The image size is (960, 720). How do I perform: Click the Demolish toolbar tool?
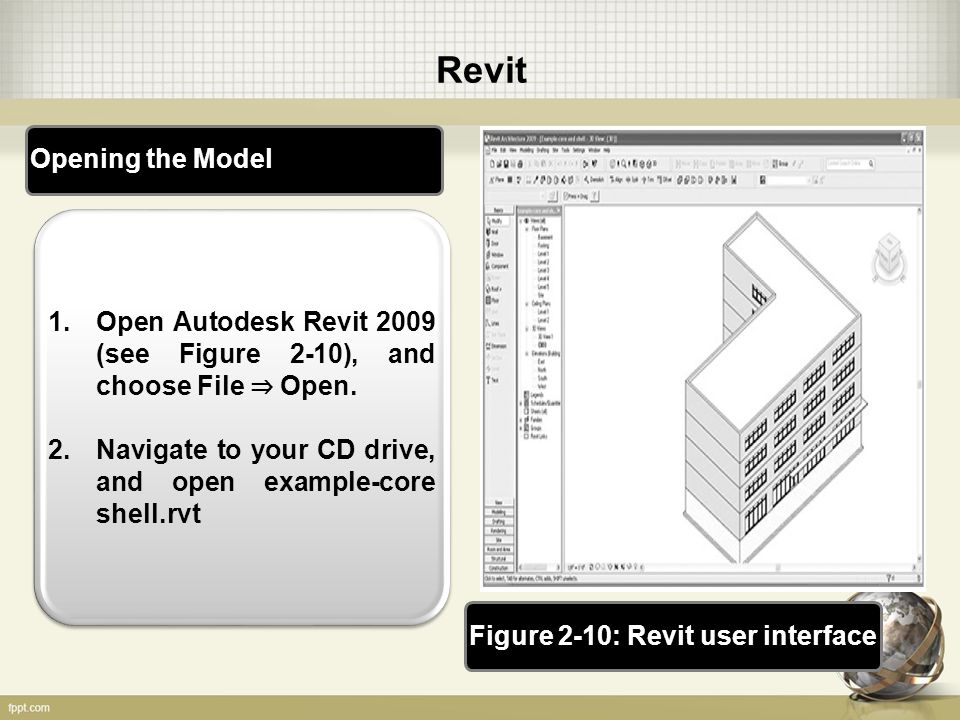click(593, 180)
